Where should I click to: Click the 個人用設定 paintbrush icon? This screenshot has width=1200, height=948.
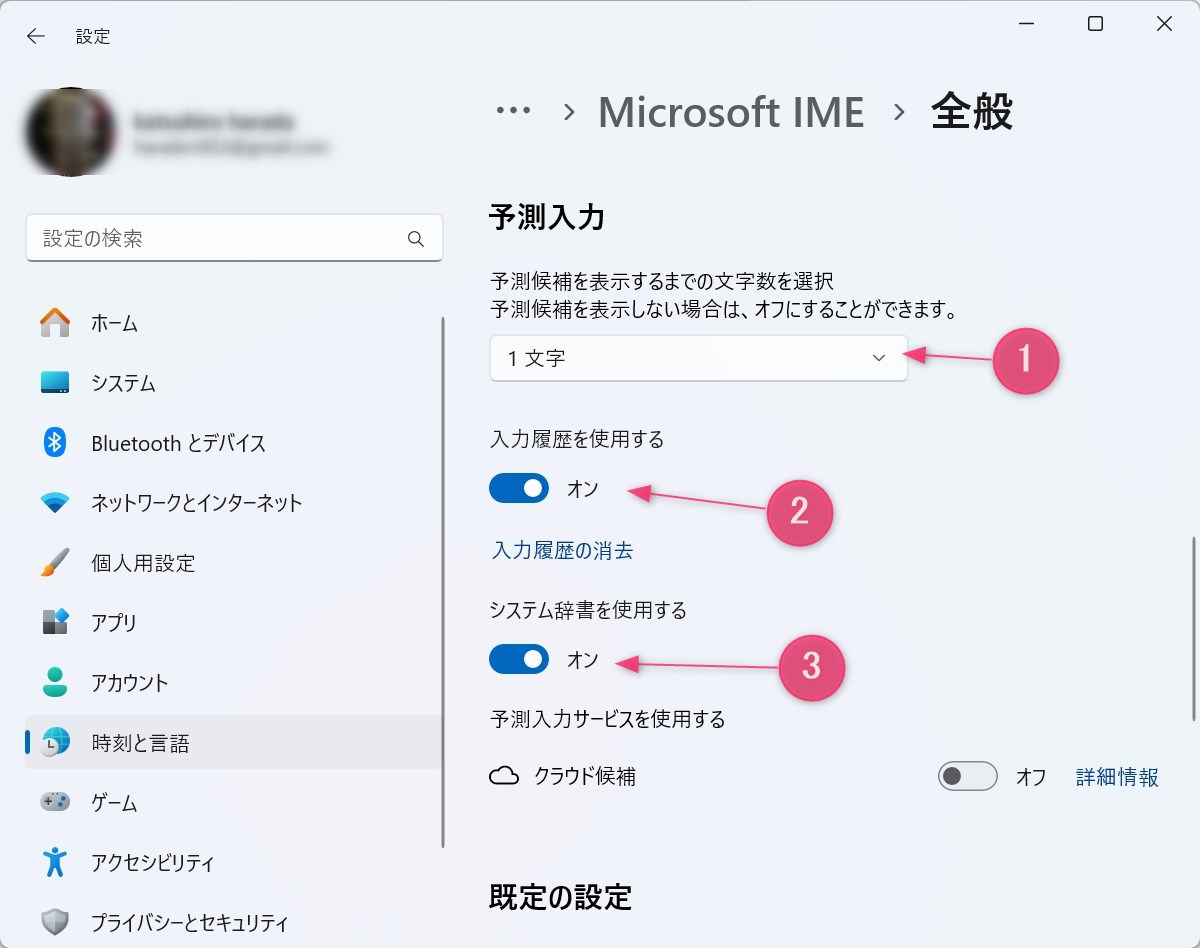(x=55, y=563)
